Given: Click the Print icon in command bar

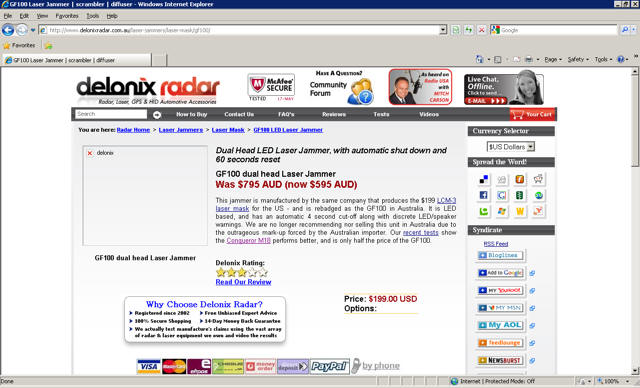Looking at the screenshot, I should click(x=529, y=60).
